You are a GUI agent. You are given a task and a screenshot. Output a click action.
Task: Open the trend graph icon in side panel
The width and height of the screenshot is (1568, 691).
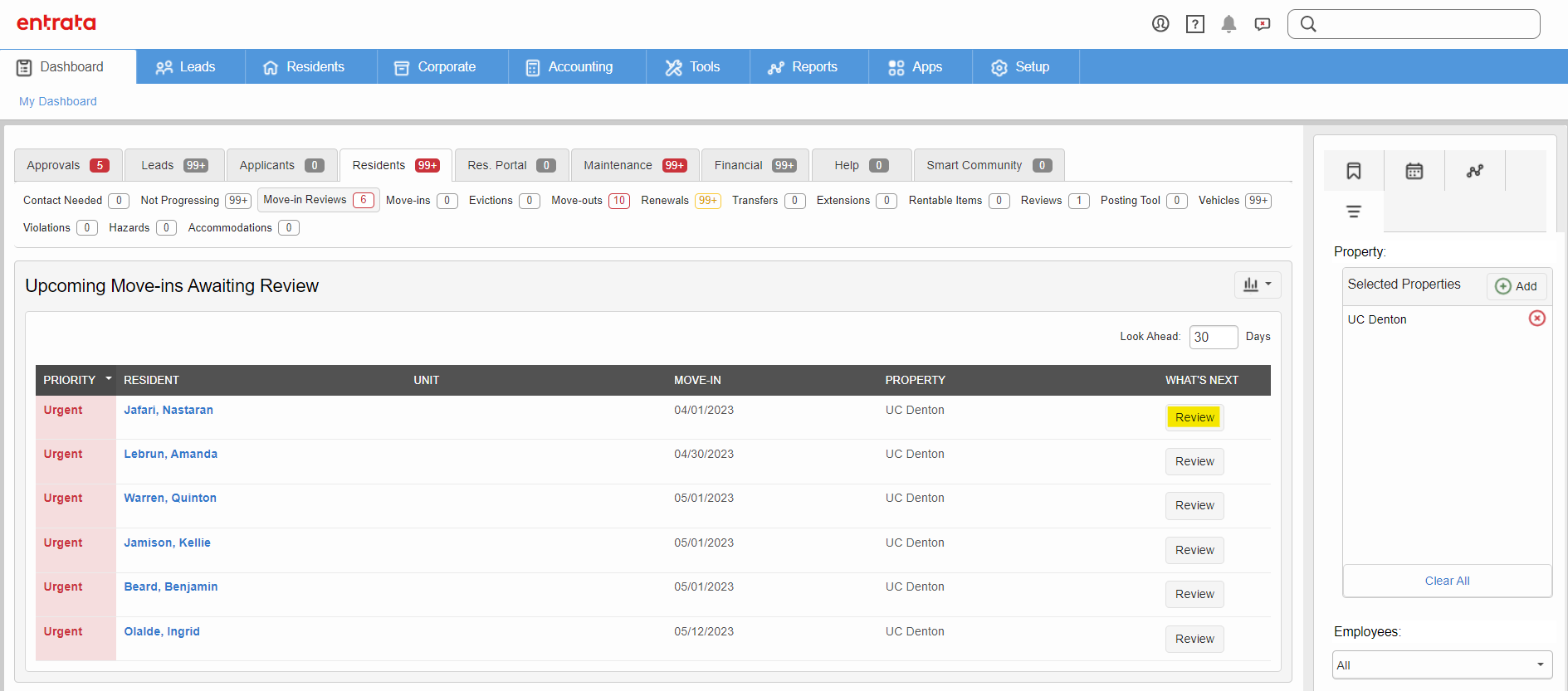(1475, 171)
